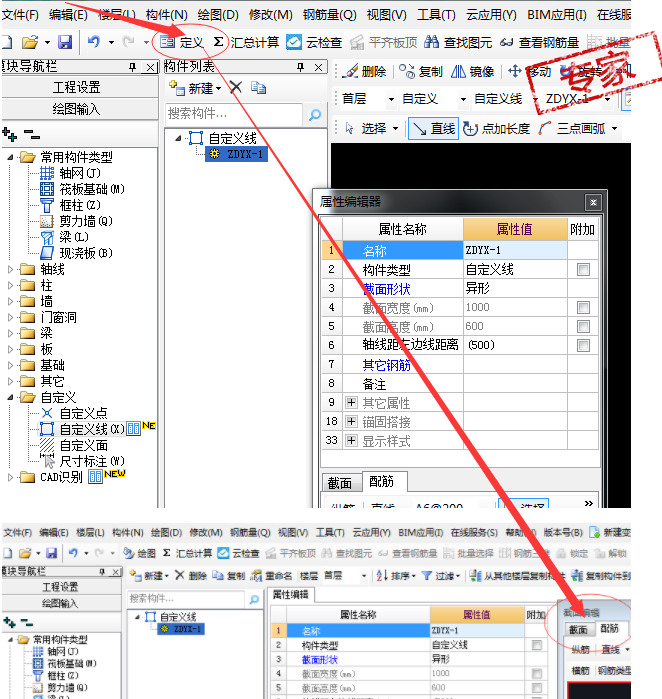Click the 排序 sort button
This screenshot has width=662, height=699.
(x=395, y=576)
